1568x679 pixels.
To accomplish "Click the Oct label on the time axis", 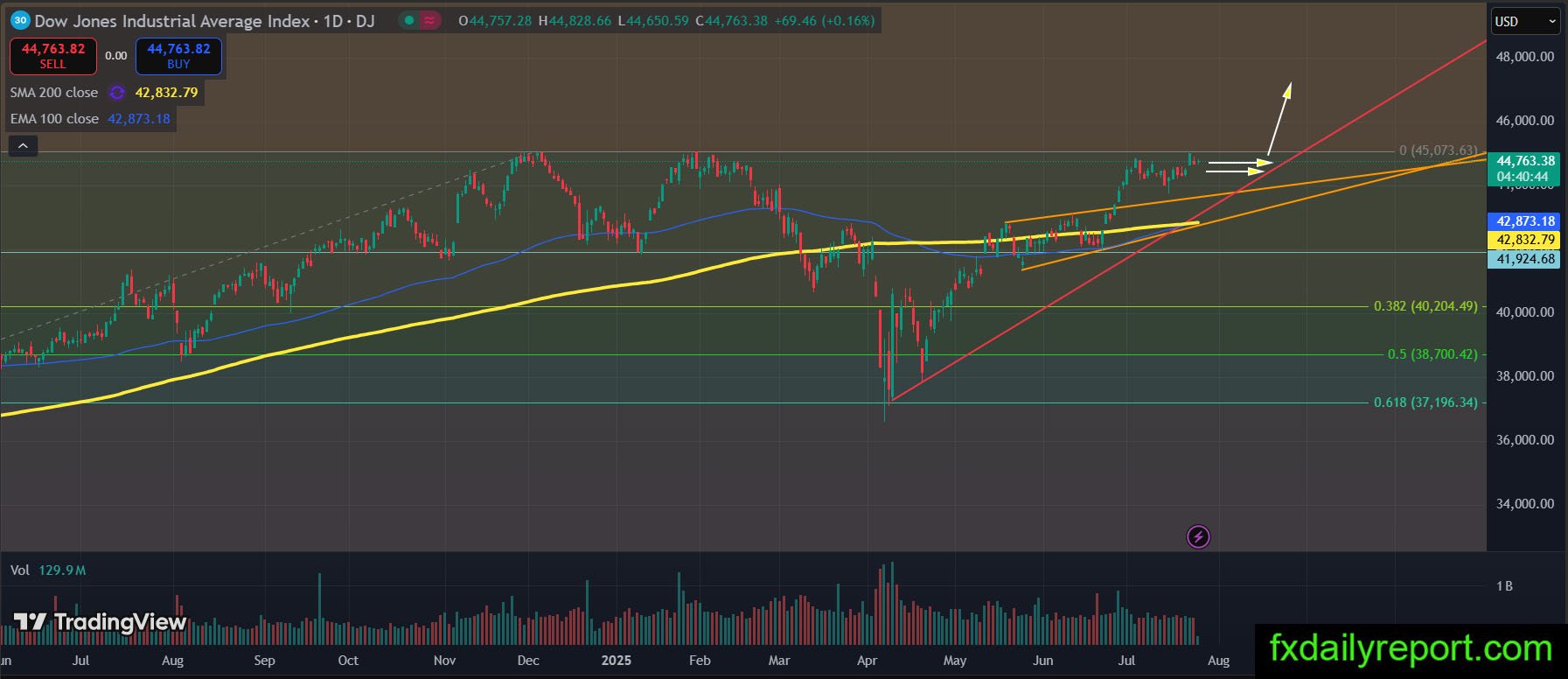I will coord(348,661).
